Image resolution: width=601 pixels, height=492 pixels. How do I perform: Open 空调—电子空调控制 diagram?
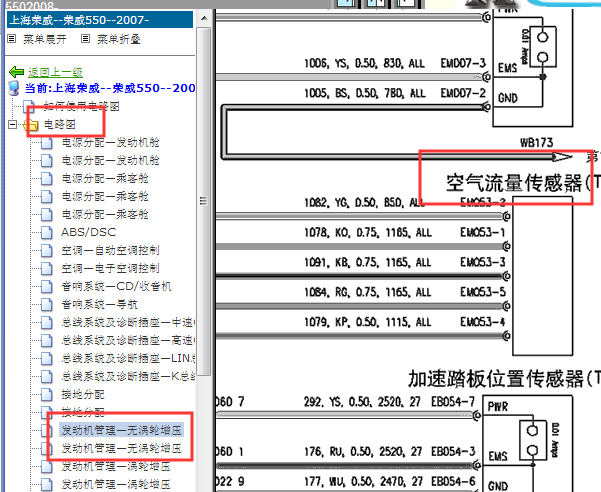tap(110, 268)
